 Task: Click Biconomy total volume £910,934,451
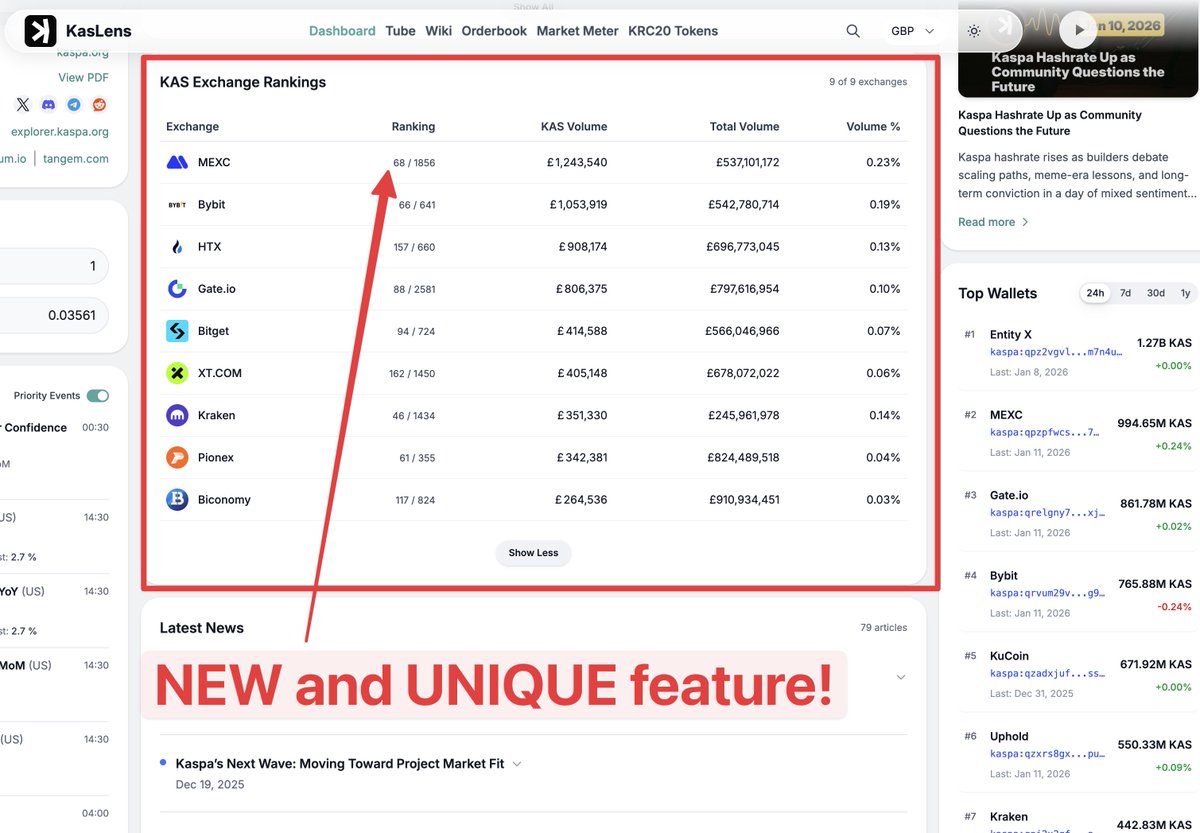pyautogui.click(x=744, y=500)
